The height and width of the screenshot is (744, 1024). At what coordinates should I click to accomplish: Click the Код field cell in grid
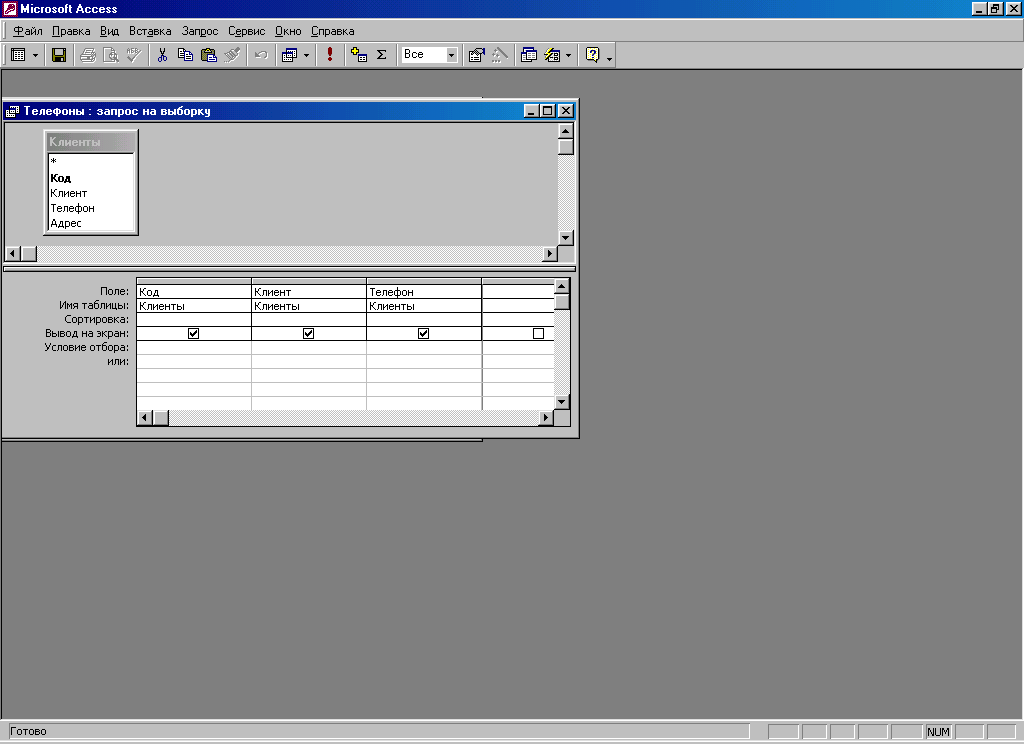click(193, 291)
